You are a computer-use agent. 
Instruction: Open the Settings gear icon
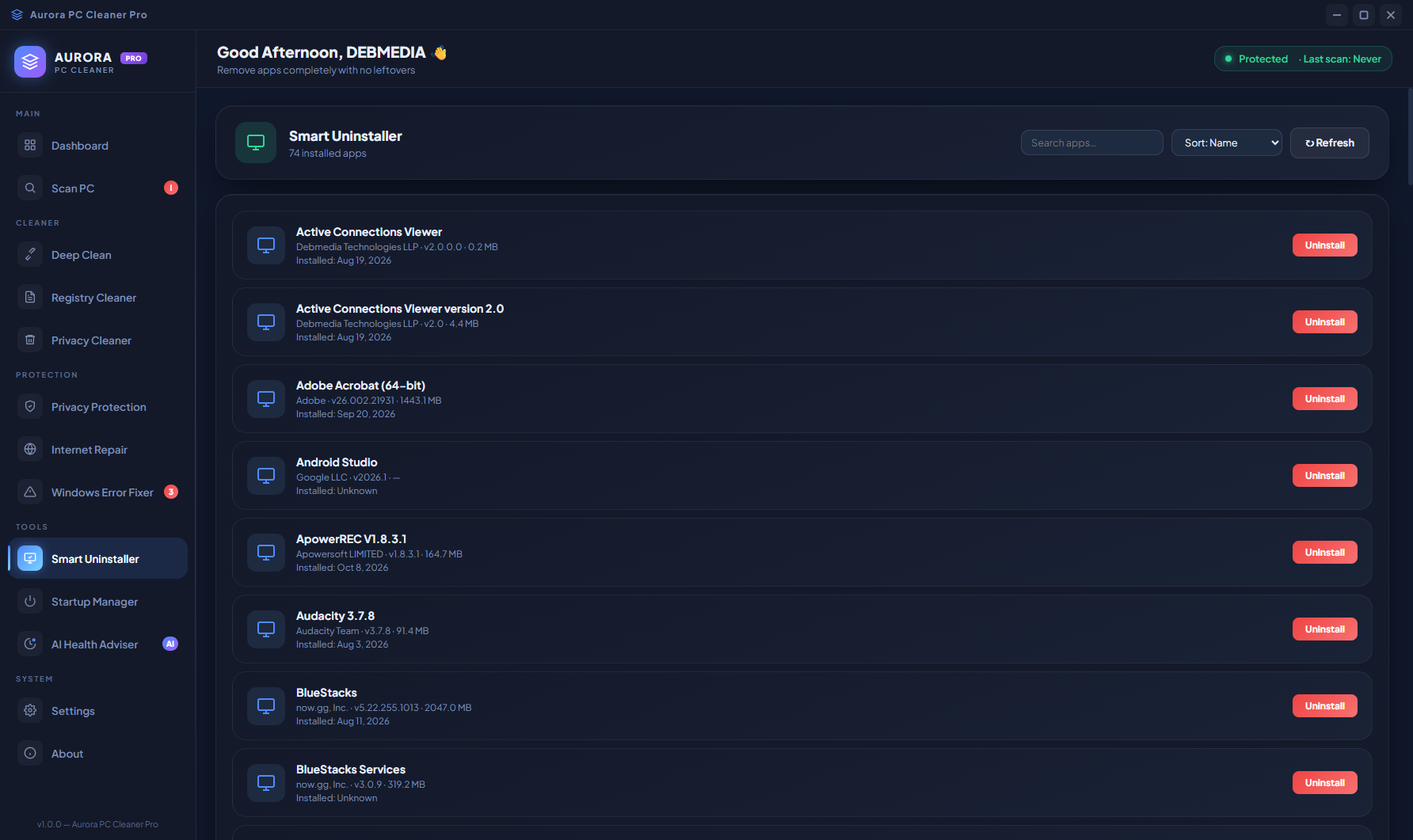(30, 711)
